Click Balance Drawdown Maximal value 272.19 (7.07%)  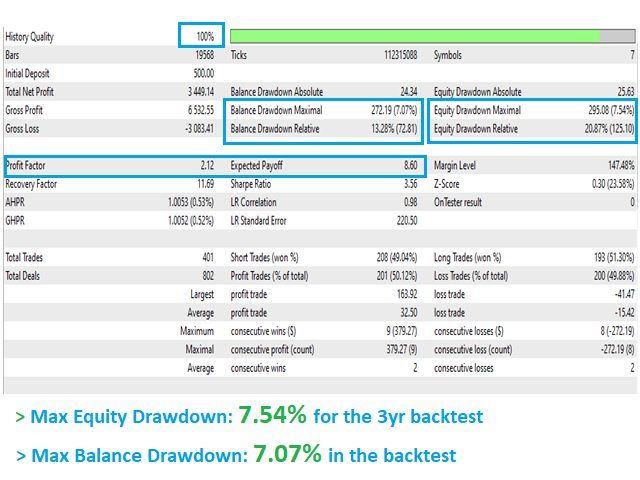pyautogui.click(x=394, y=110)
